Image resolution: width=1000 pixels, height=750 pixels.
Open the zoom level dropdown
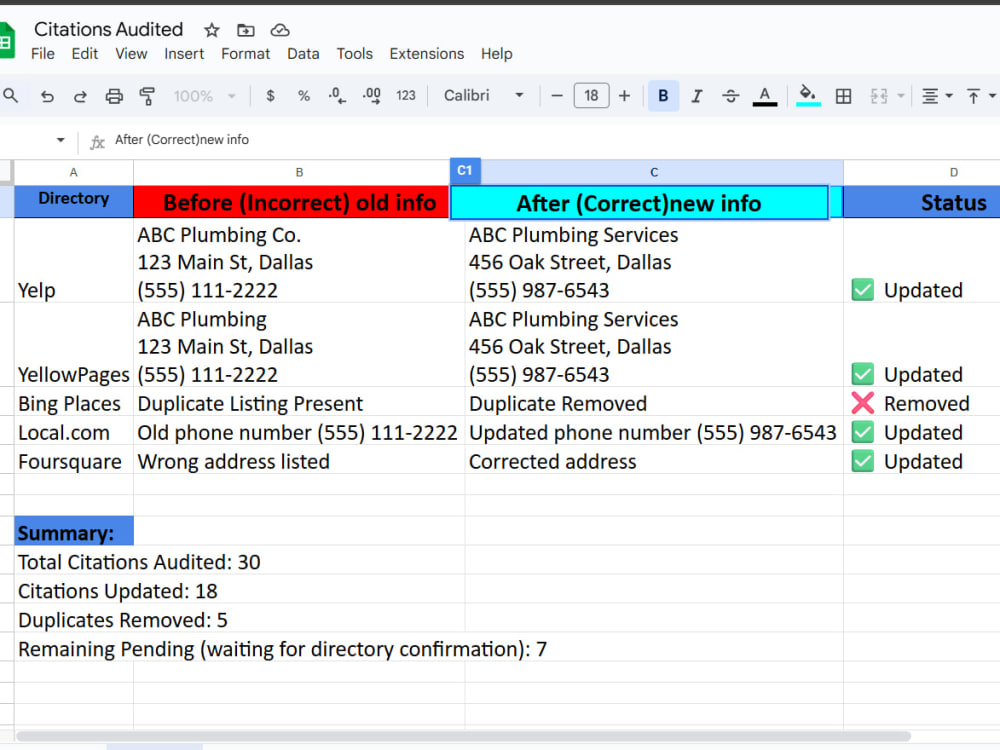coord(204,96)
